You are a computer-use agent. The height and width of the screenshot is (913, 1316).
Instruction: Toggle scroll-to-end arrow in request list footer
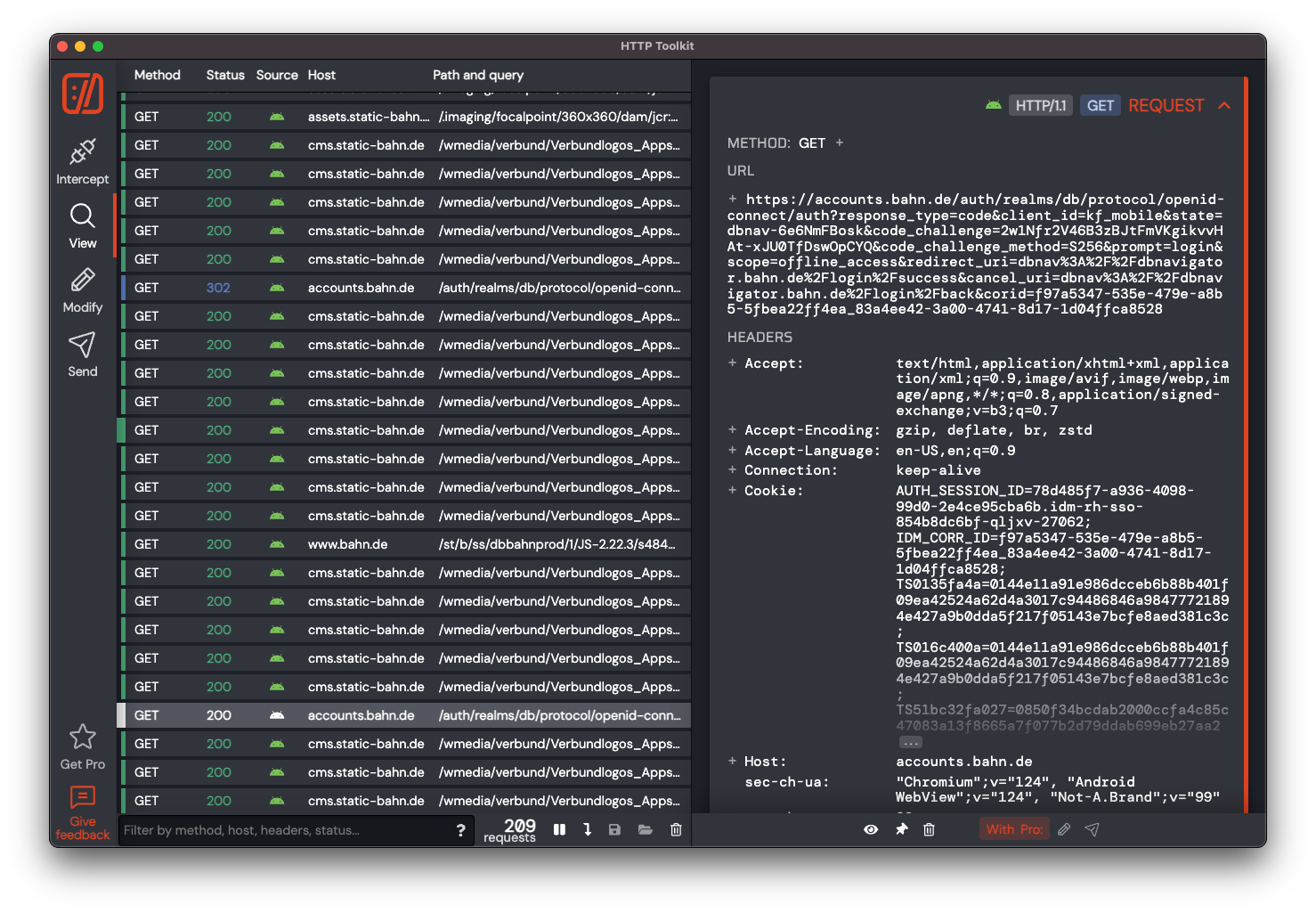tap(587, 829)
